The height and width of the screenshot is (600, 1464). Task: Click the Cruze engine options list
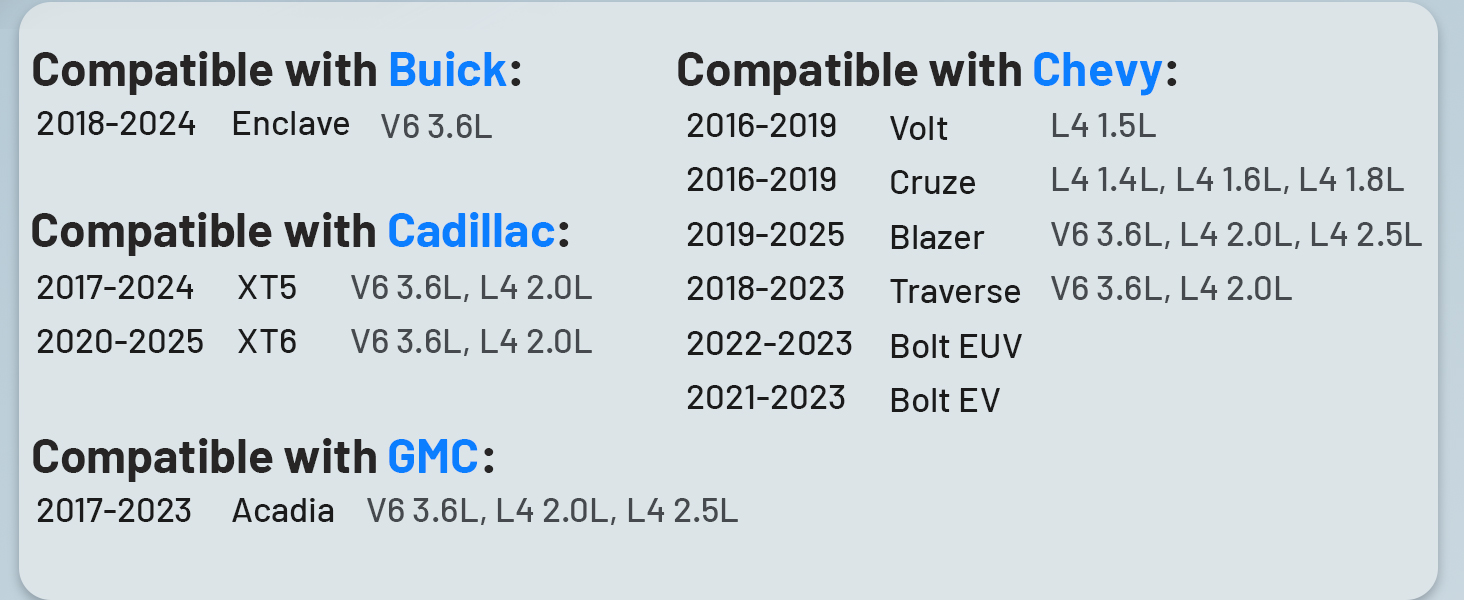click(x=1227, y=180)
